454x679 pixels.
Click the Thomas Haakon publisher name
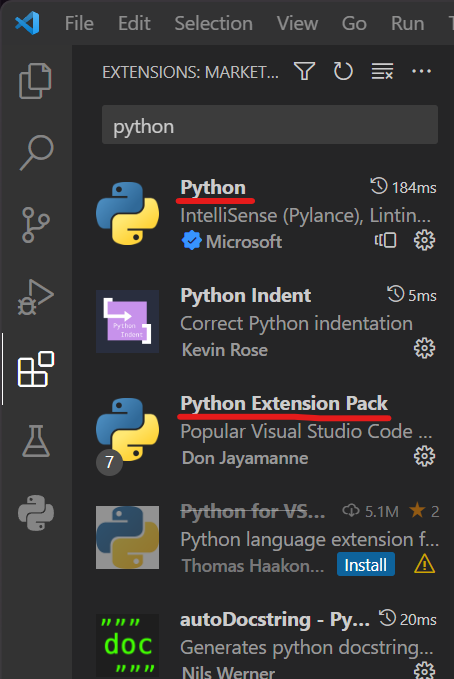click(x=253, y=566)
